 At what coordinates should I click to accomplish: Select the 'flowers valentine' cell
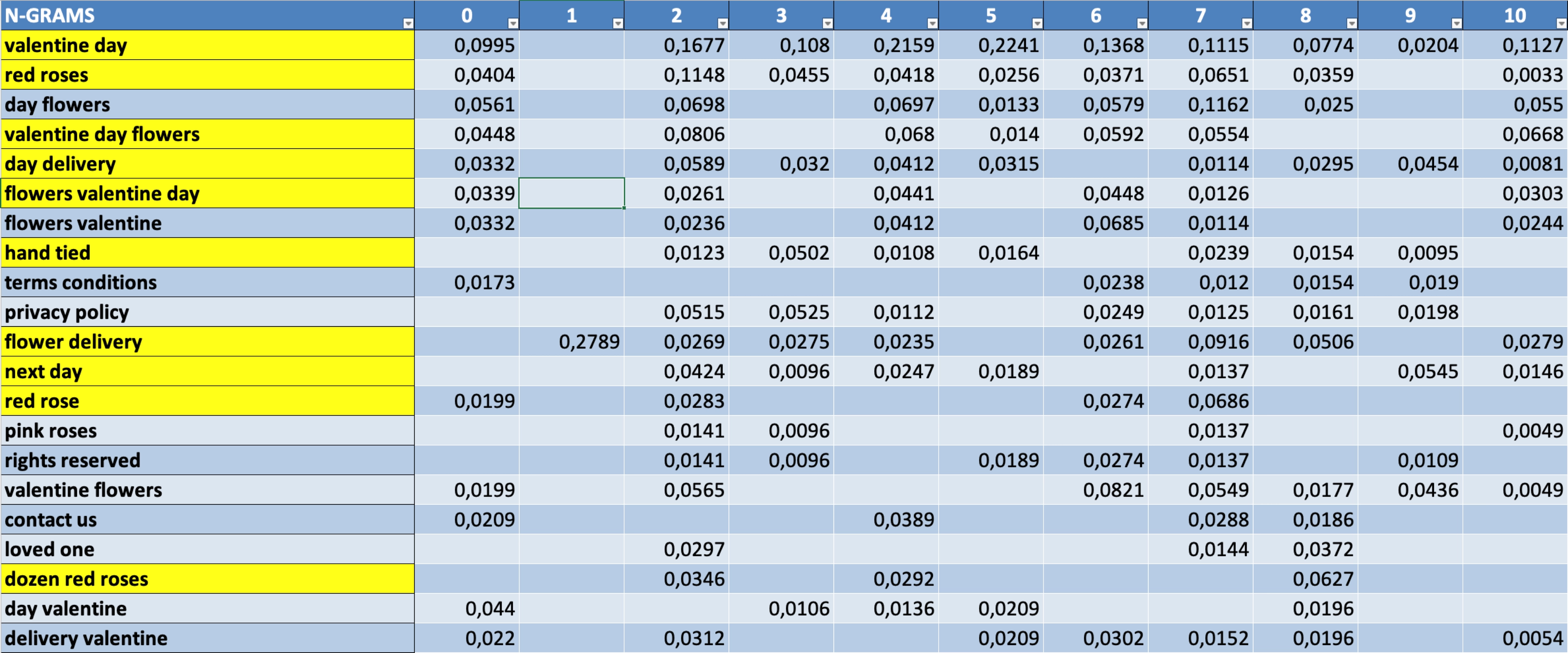pyautogui.click(x=207, y=223)
